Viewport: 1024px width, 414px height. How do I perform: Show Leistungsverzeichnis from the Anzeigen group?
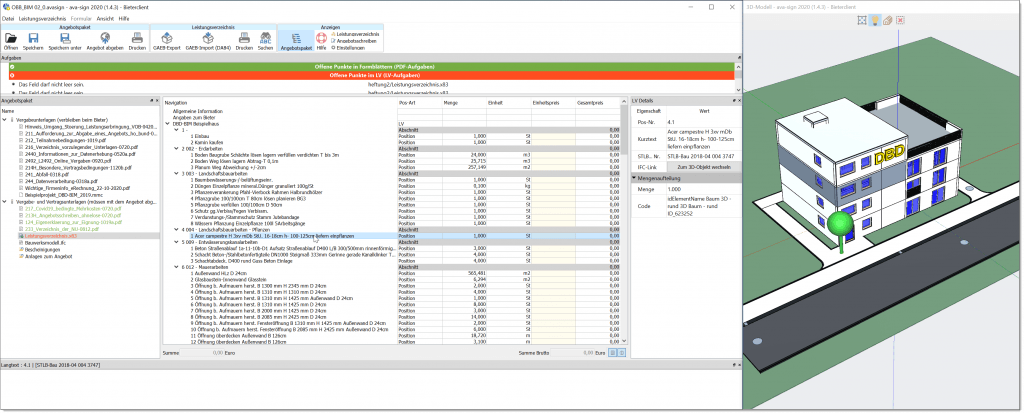[357, 33]
